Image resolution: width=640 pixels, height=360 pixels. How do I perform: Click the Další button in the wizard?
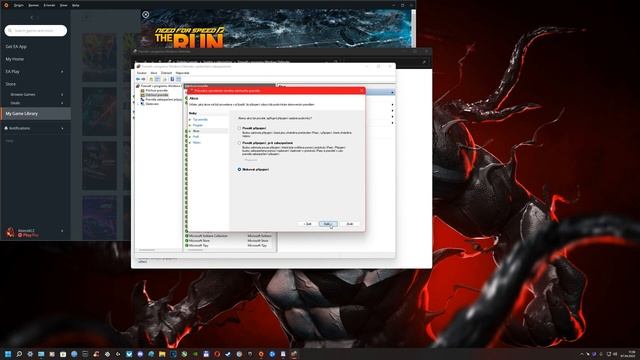[x=328, y=224]
